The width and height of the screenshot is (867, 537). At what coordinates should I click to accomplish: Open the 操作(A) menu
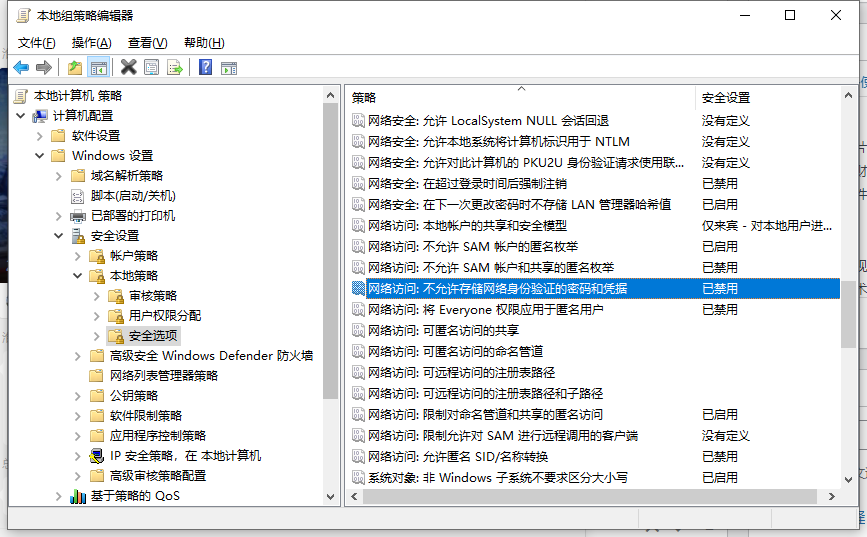click(x=91, y=43)
